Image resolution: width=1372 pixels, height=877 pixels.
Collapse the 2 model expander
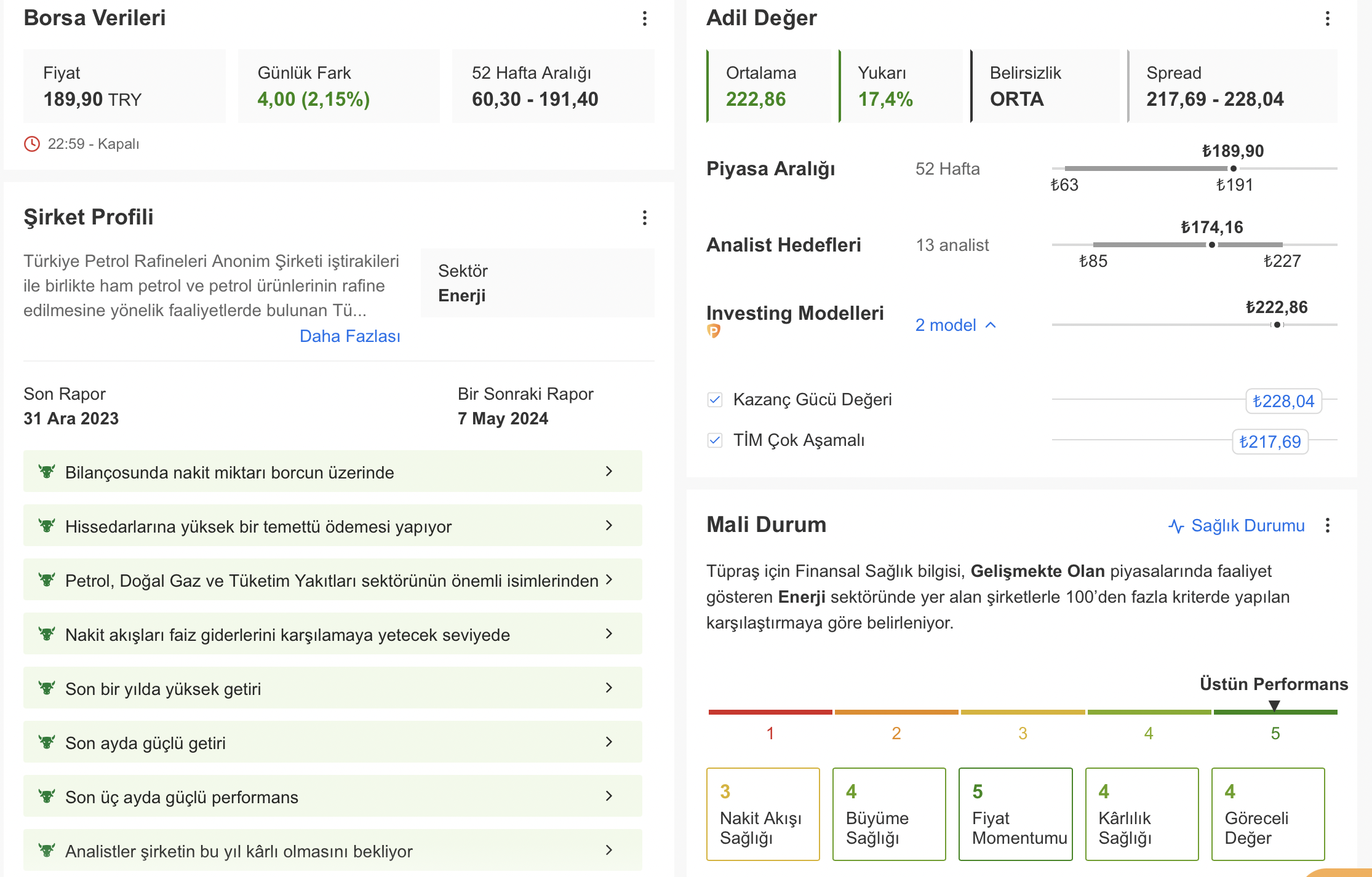955,325
